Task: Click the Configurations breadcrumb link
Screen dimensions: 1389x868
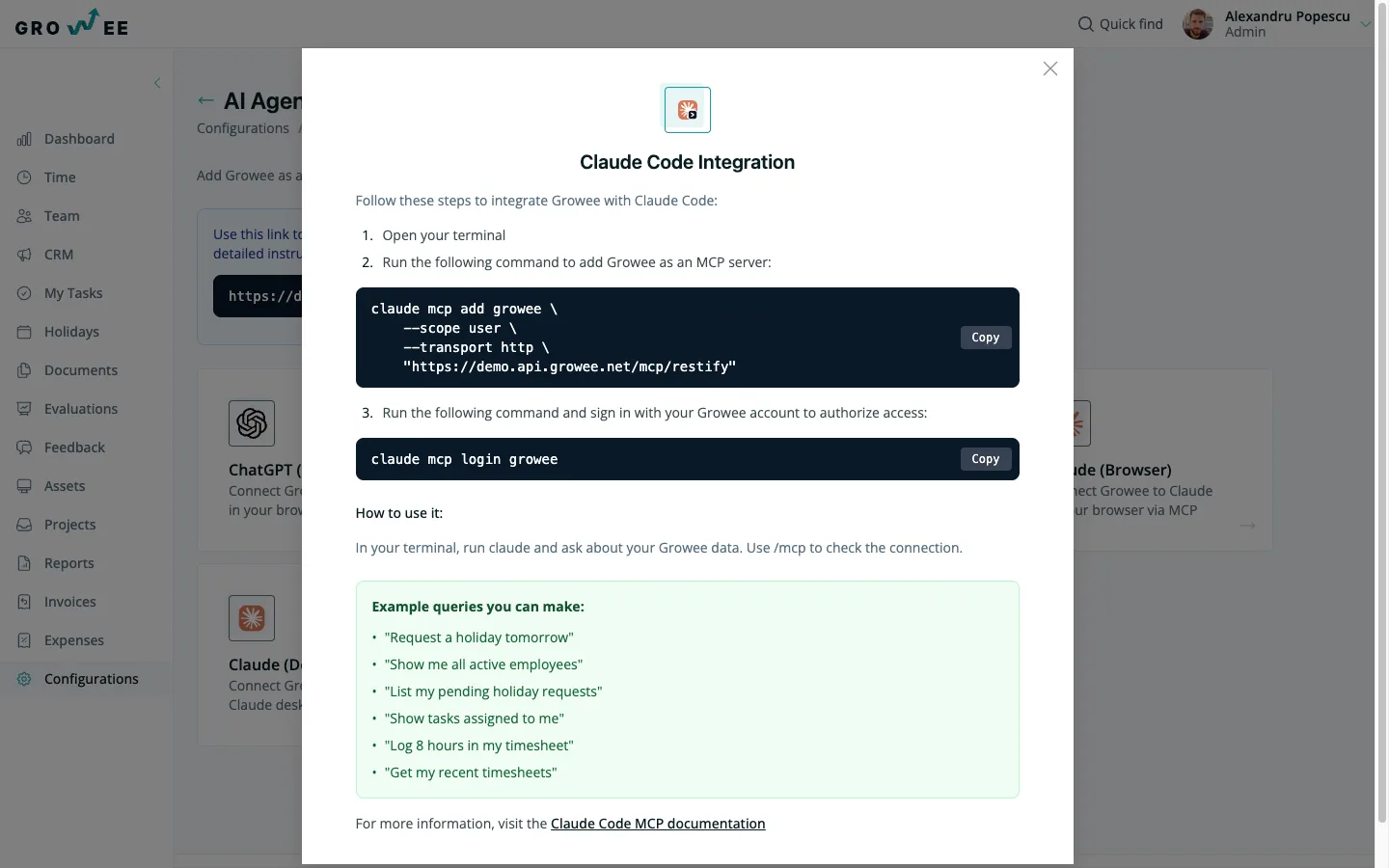Action: (x=243, y=128)
